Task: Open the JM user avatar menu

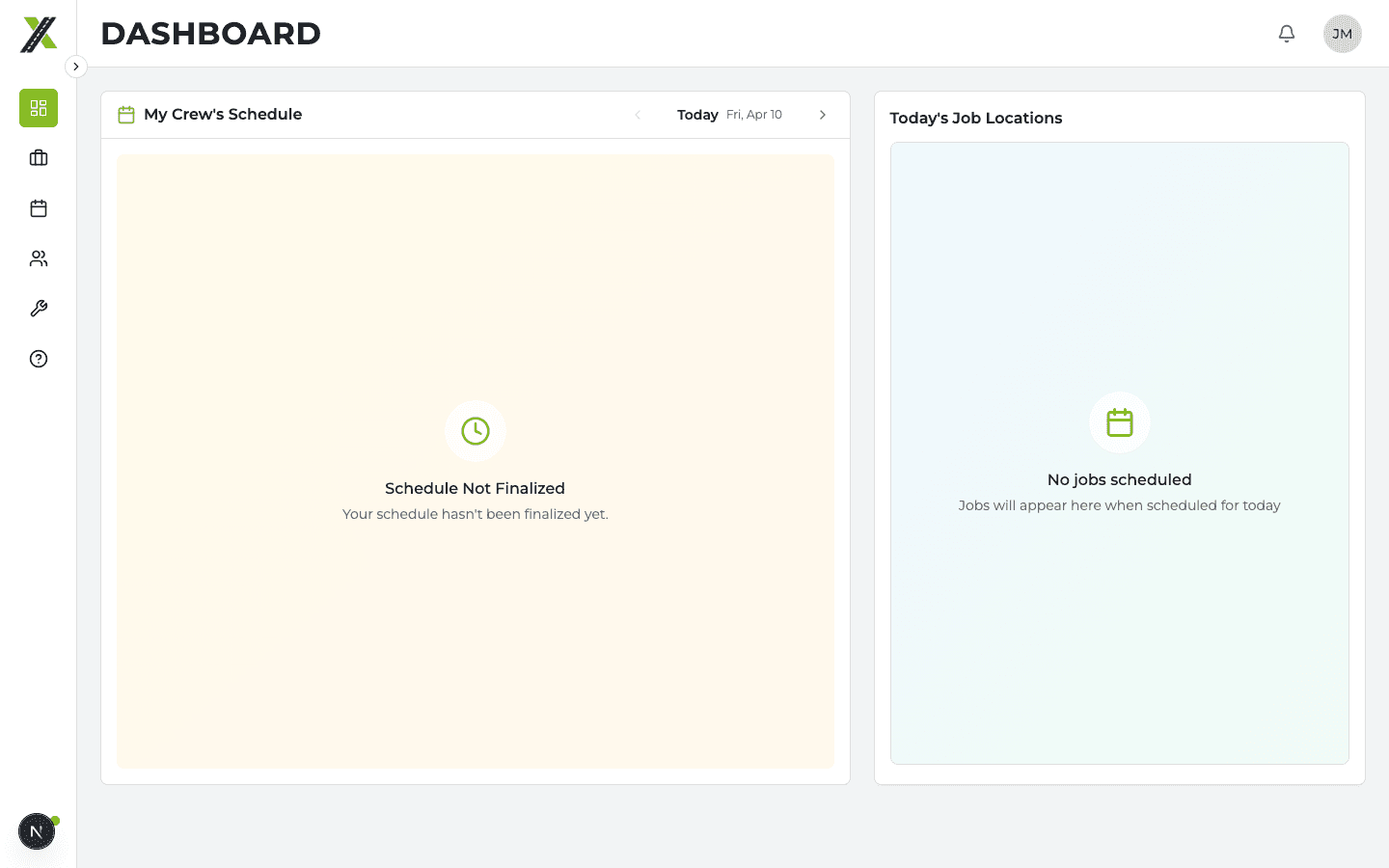Action: click(x=1343, y=34)
